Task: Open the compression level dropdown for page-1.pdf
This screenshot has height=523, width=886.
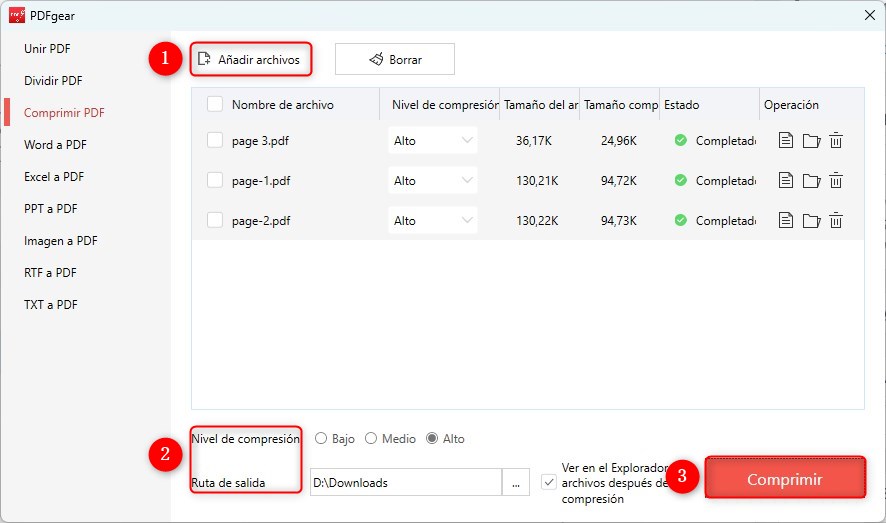Action: pos(432,181)
